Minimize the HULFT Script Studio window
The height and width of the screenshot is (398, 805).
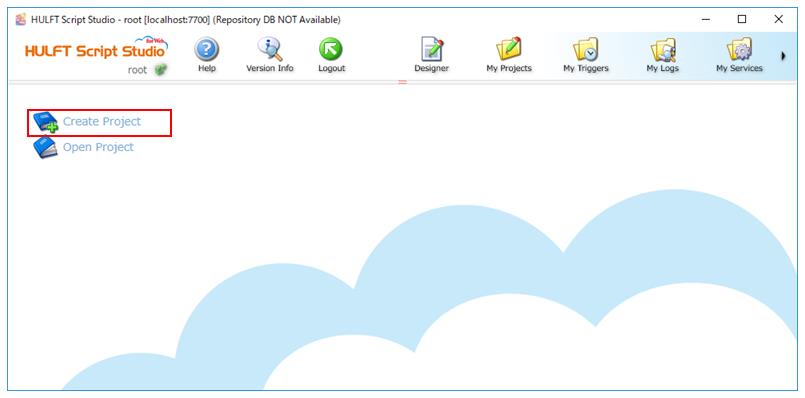[x=706, y=20]
